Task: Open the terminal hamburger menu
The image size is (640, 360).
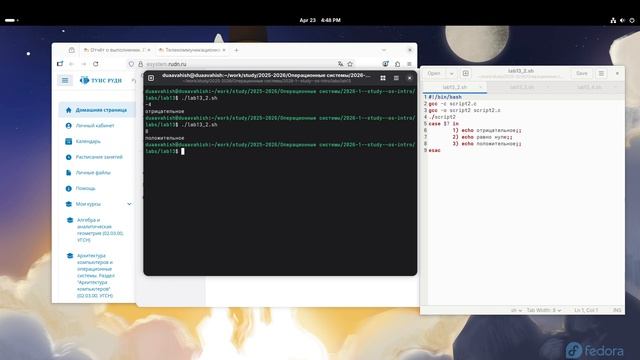Action: (396, 78)
